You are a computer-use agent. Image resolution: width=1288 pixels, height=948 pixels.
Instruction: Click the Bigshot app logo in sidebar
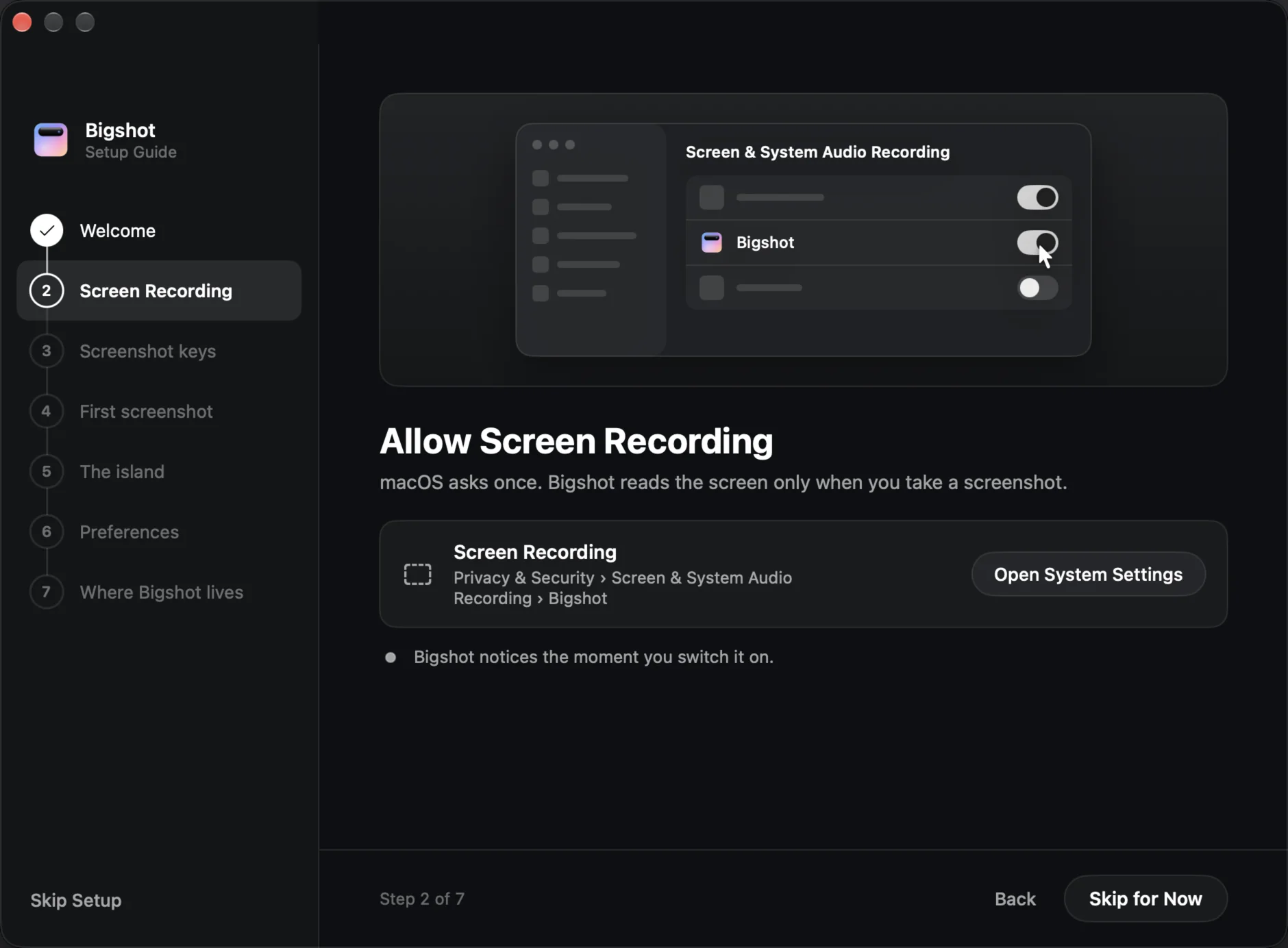click(x=51, y=140)
